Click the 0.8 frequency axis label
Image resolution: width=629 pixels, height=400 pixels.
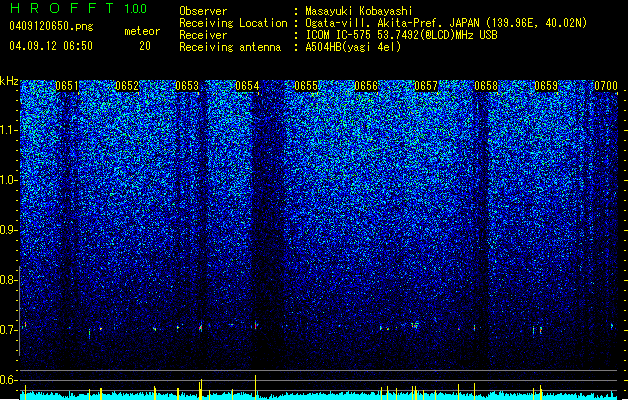[x=9, y=280]
